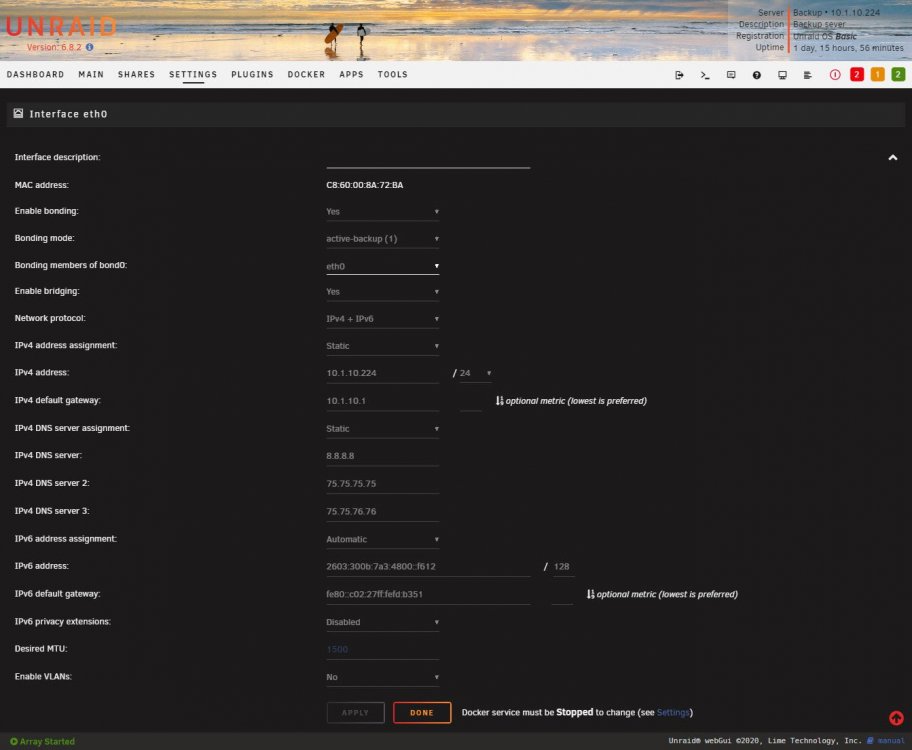Click the MAC address value C8:60:00:8A:72:BA
This screenshot has width=912, height=750.
click(365, 185)
